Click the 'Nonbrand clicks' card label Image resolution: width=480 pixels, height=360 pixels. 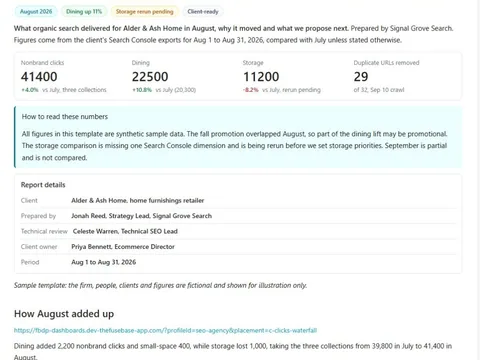coord(42,63)
